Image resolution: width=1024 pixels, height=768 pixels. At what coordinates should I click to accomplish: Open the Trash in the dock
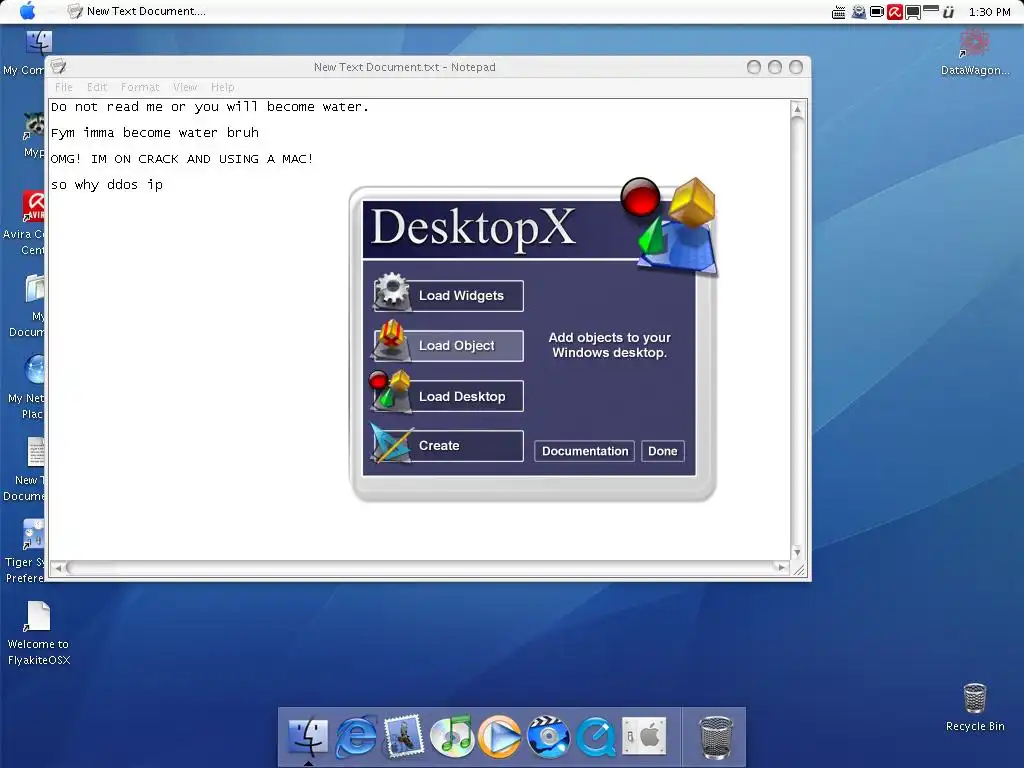716,737
